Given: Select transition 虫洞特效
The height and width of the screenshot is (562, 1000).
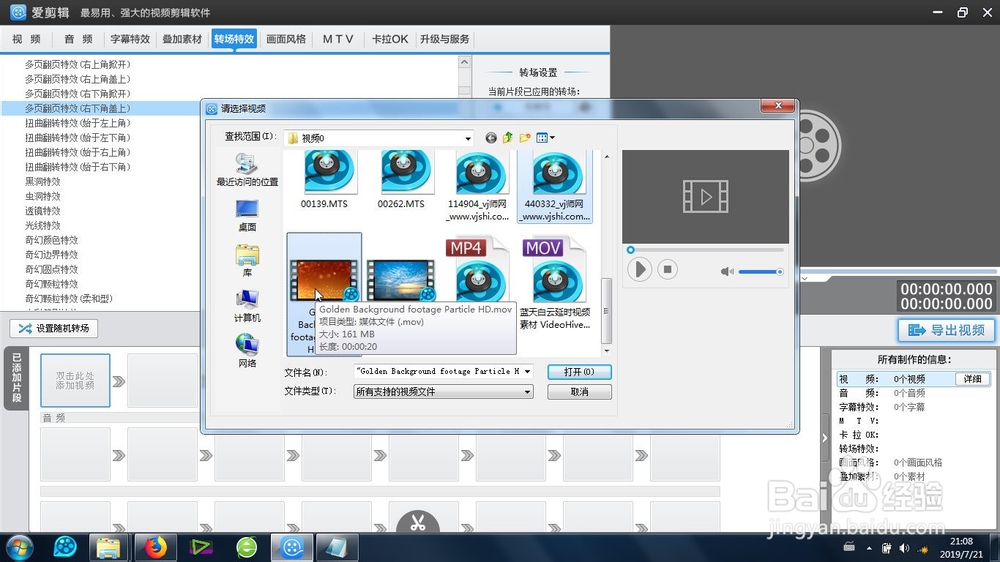Looking at the screenshot, I should point(43,196).
